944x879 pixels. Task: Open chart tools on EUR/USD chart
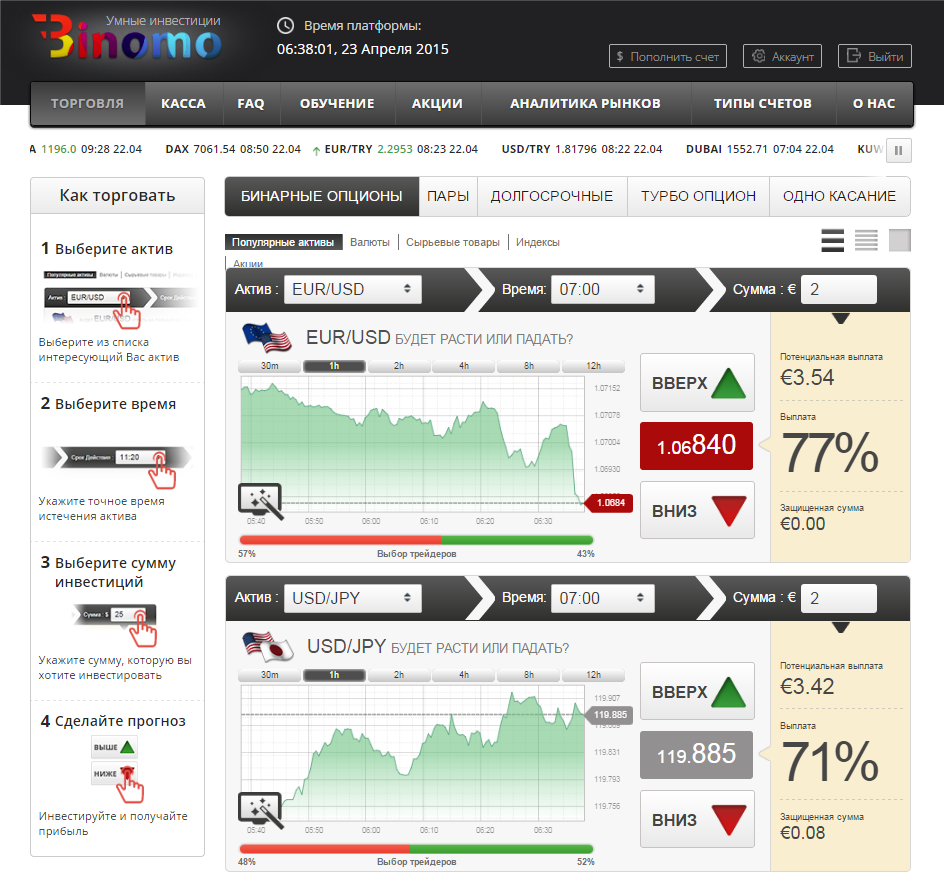[259, 500]
